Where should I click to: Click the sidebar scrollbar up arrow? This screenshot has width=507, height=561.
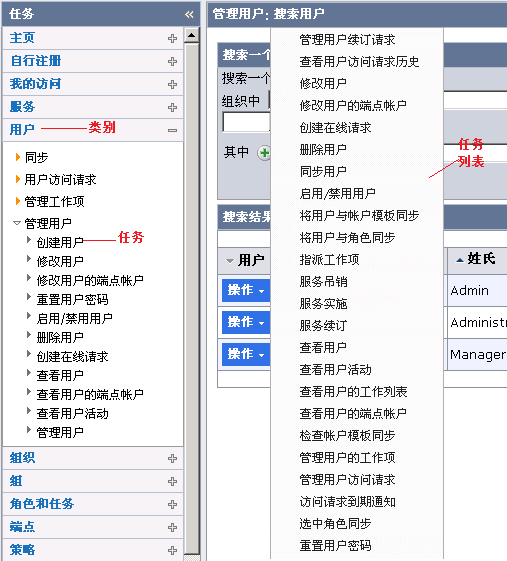coord(192,35)
